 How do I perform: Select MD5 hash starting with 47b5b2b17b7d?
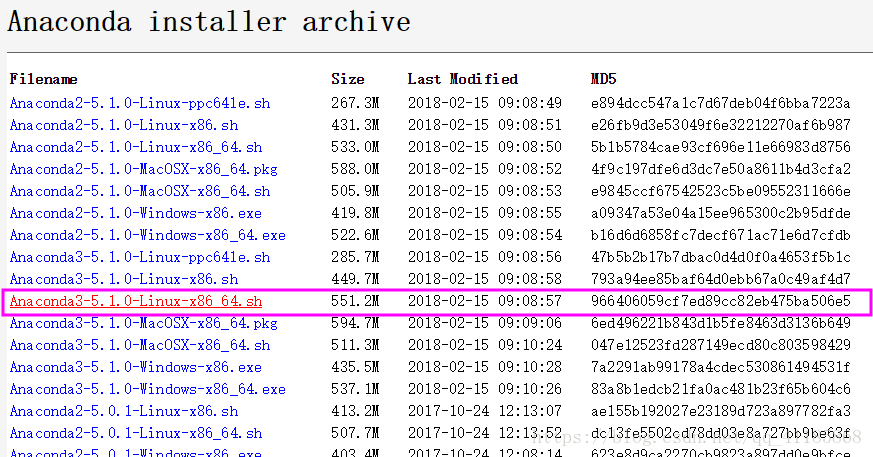tap(721, 257)
